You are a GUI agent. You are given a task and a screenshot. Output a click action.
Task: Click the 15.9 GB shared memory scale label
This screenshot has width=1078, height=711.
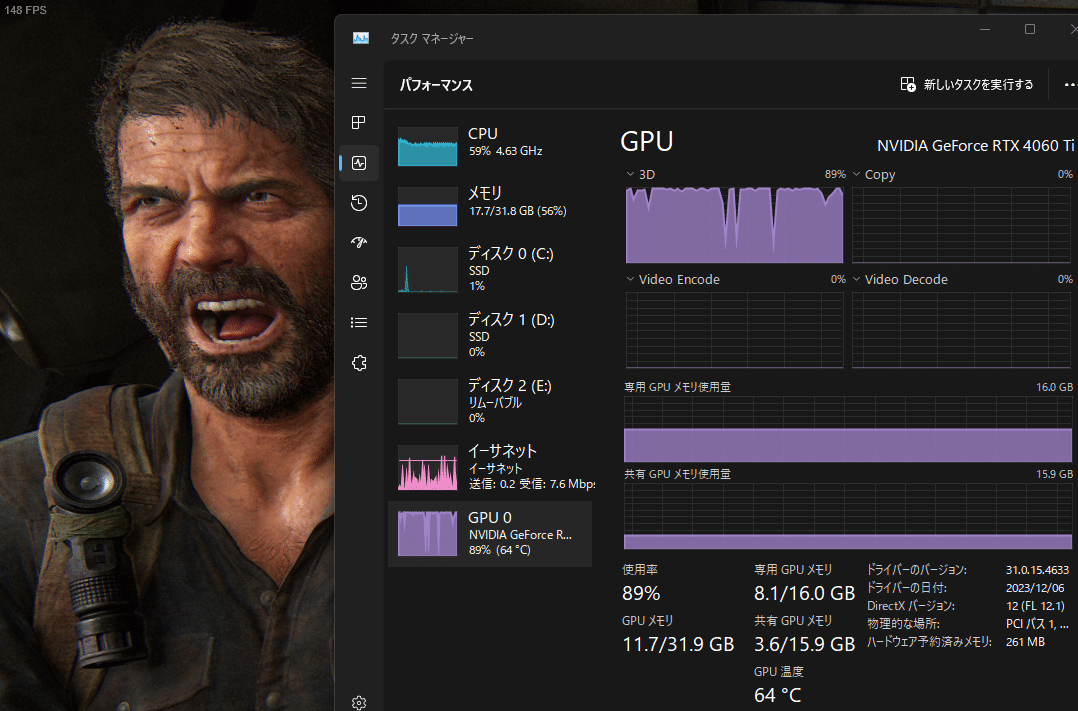pos(1054,474)
